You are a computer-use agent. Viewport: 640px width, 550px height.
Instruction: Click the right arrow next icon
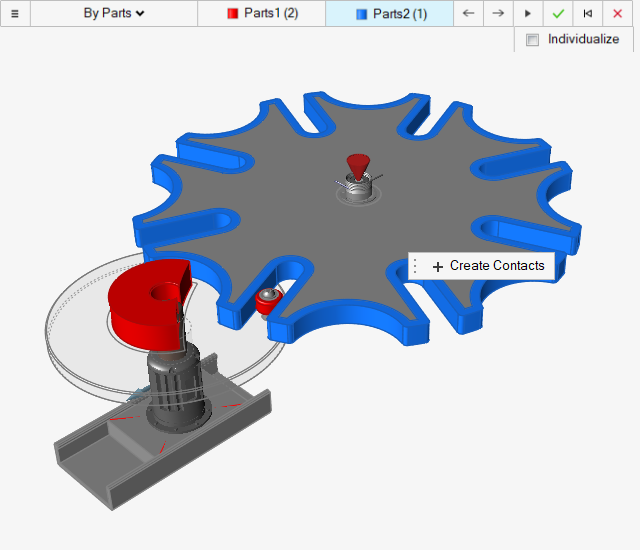(x=498, y=13)
